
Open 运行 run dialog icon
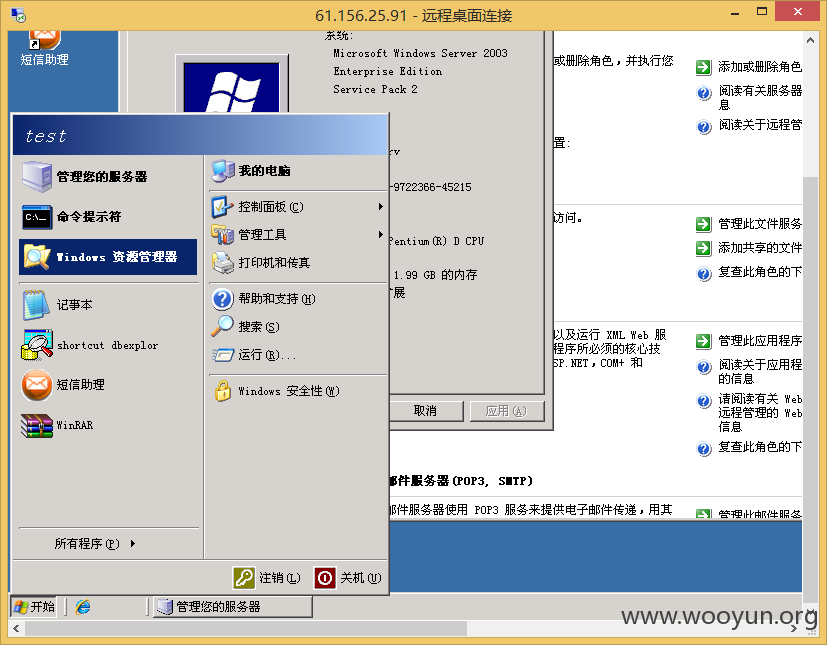(223, 355)
